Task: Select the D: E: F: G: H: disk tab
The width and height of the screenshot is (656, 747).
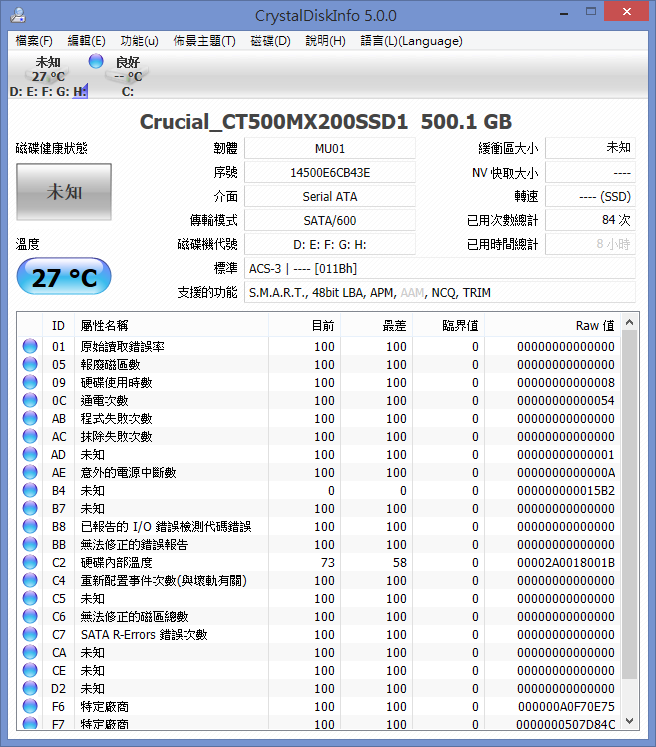Action: [x=48, y=76]
